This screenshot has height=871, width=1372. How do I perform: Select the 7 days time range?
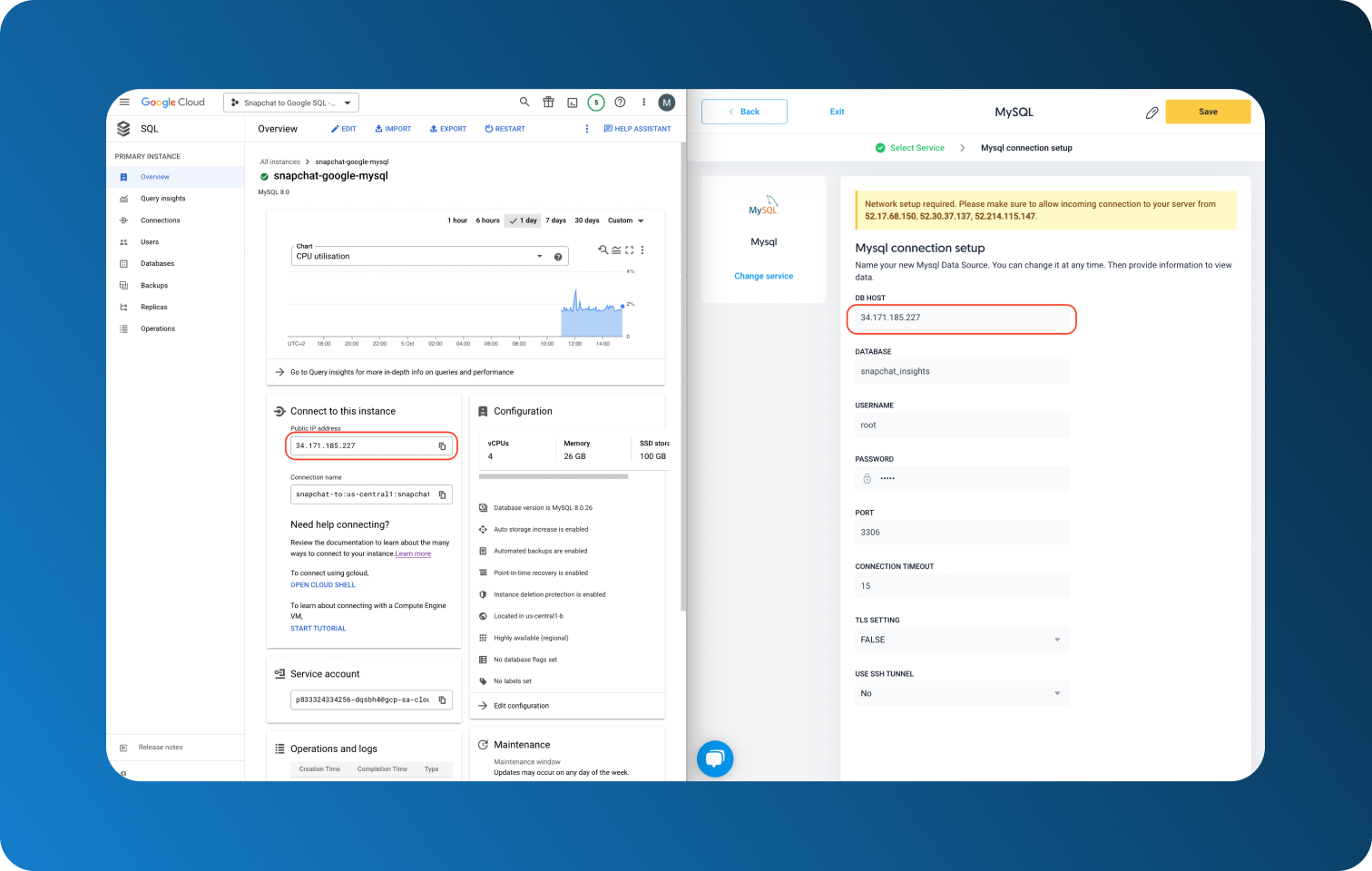[x=555, y=220]
